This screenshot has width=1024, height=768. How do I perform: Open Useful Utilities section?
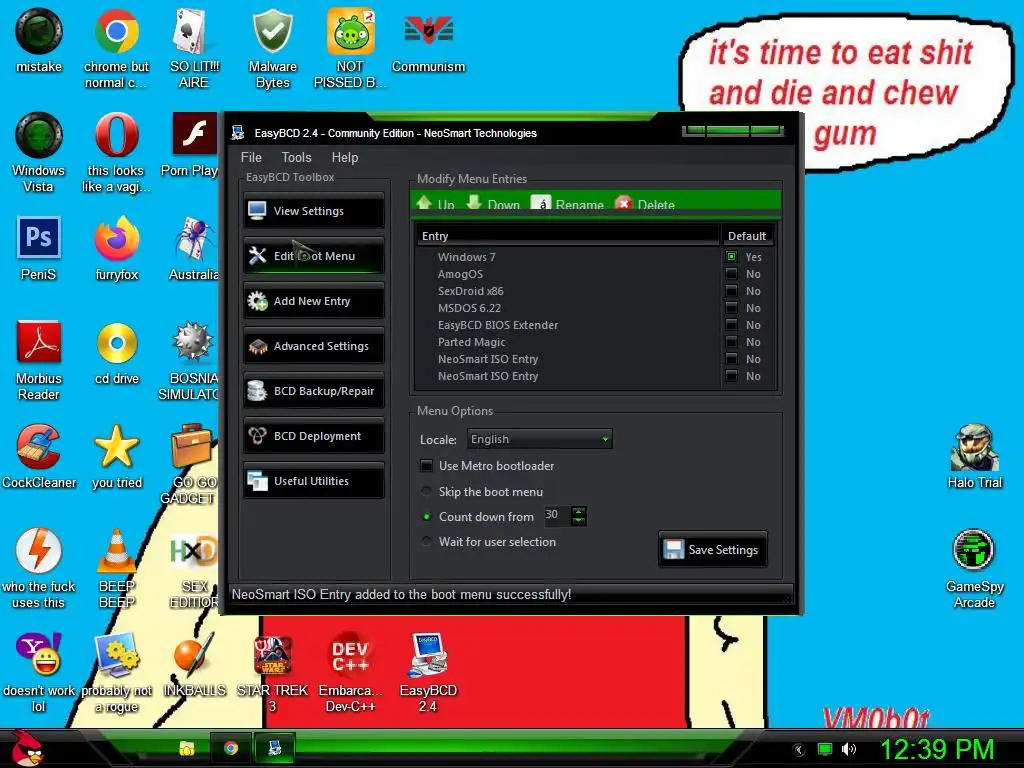[x=313, y=481]
